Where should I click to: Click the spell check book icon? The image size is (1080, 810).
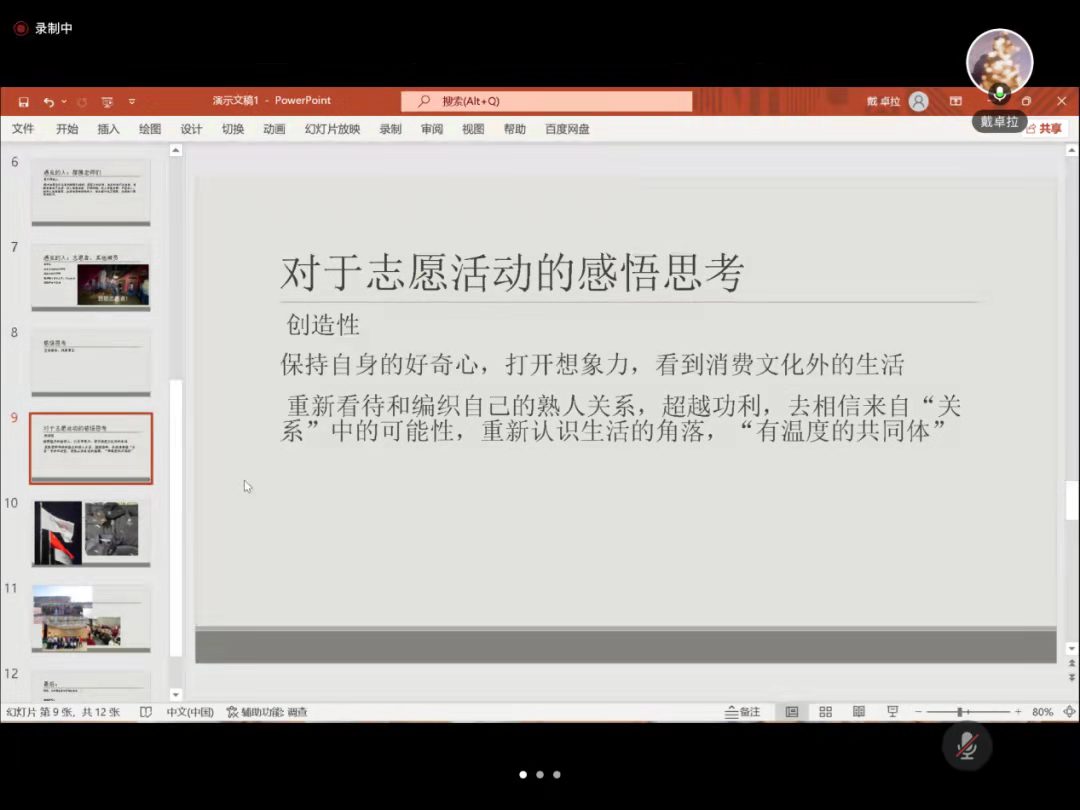coord(146,712)
